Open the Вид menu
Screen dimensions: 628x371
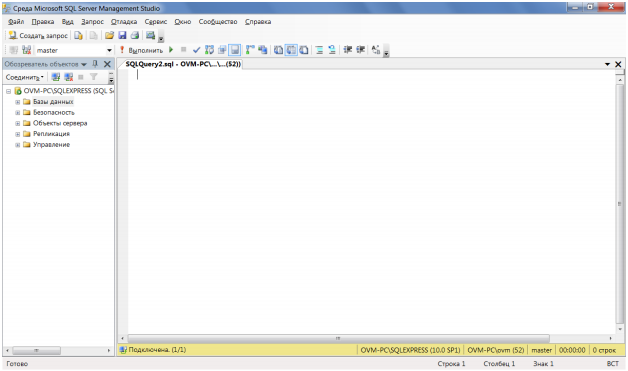[x=68, y=22]
